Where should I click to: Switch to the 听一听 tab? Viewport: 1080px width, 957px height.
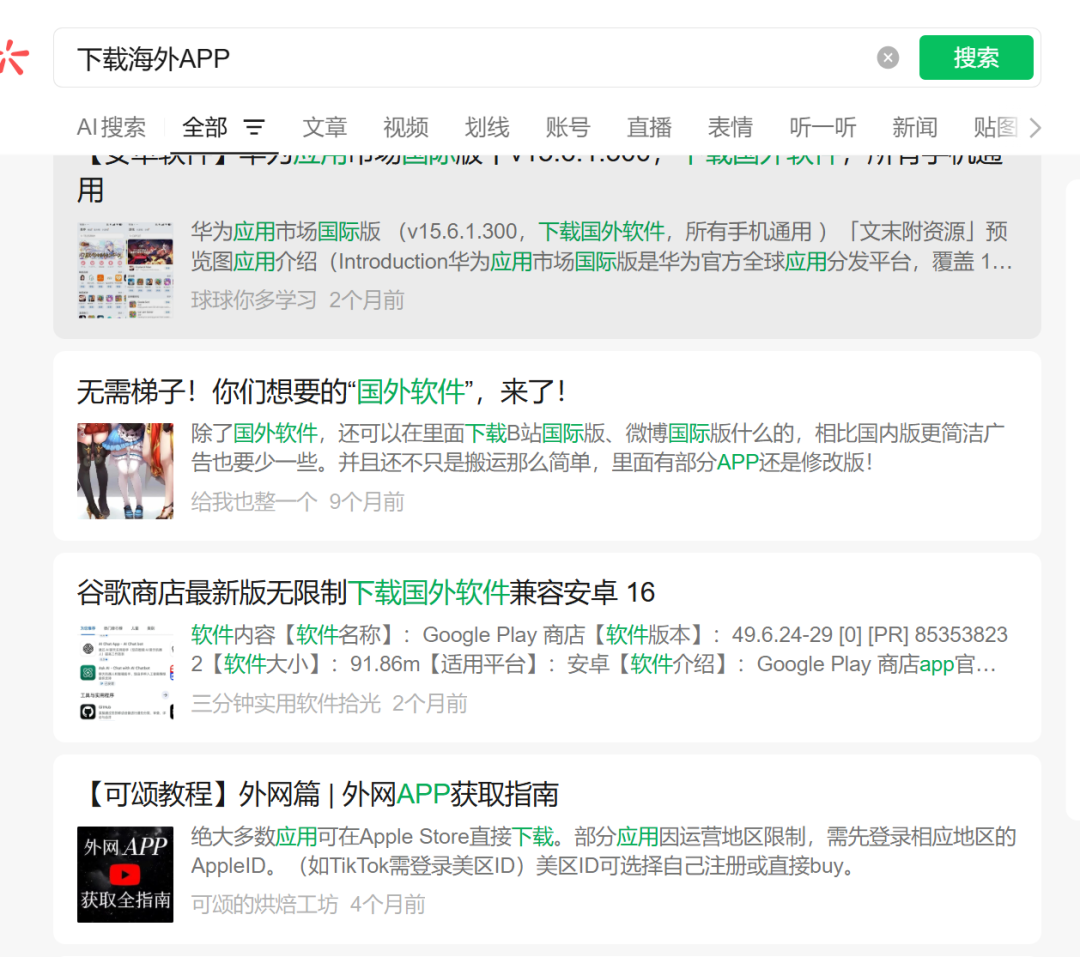tap(823, 127)
